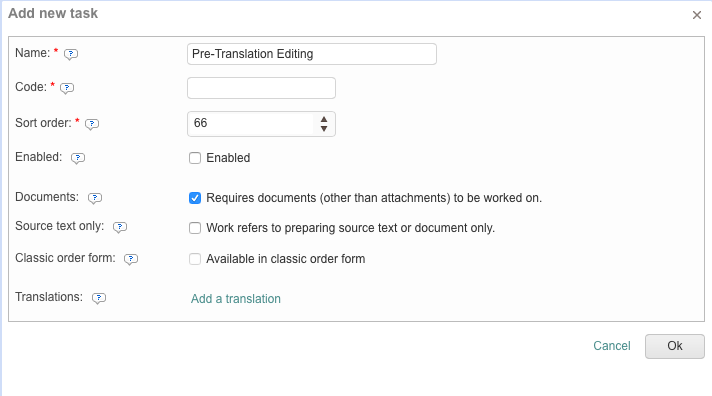Open help bubble next to Name label
The width and height of the screenshot is (712, 396).
71,54
